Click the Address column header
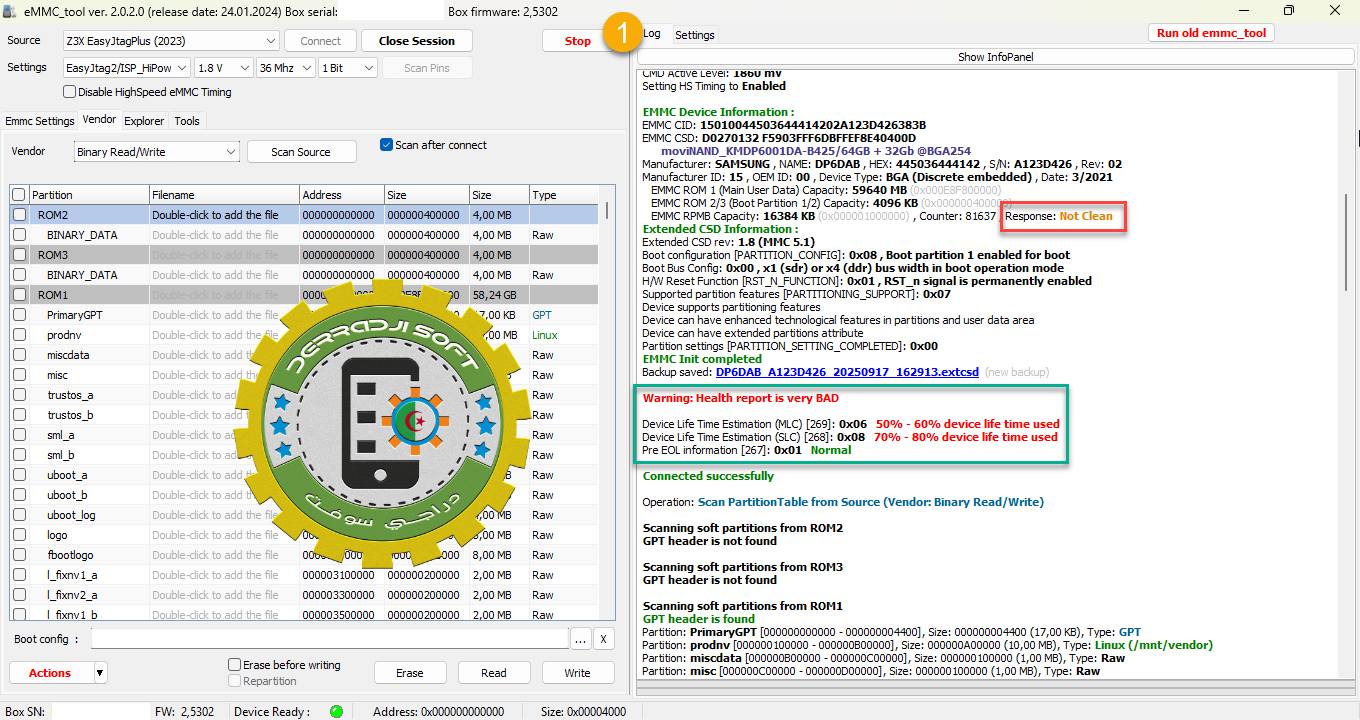 pos(341,195)
